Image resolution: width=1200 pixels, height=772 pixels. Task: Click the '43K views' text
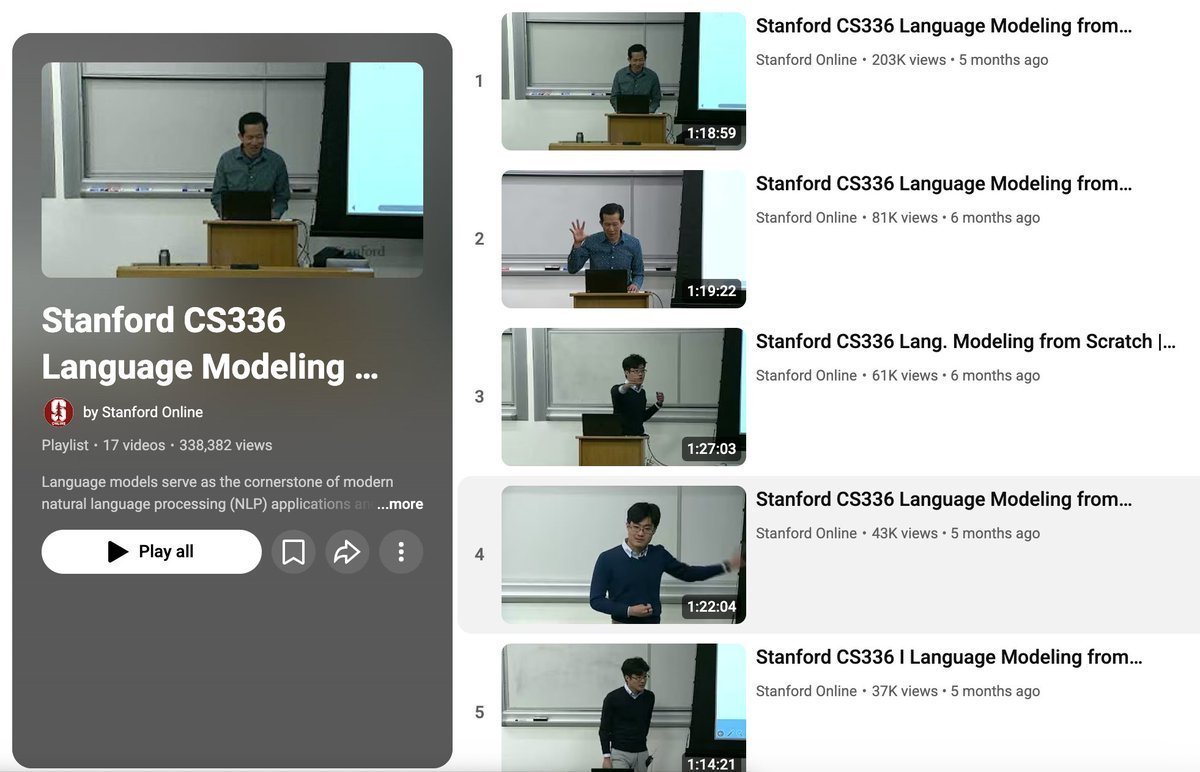(905, 534)
